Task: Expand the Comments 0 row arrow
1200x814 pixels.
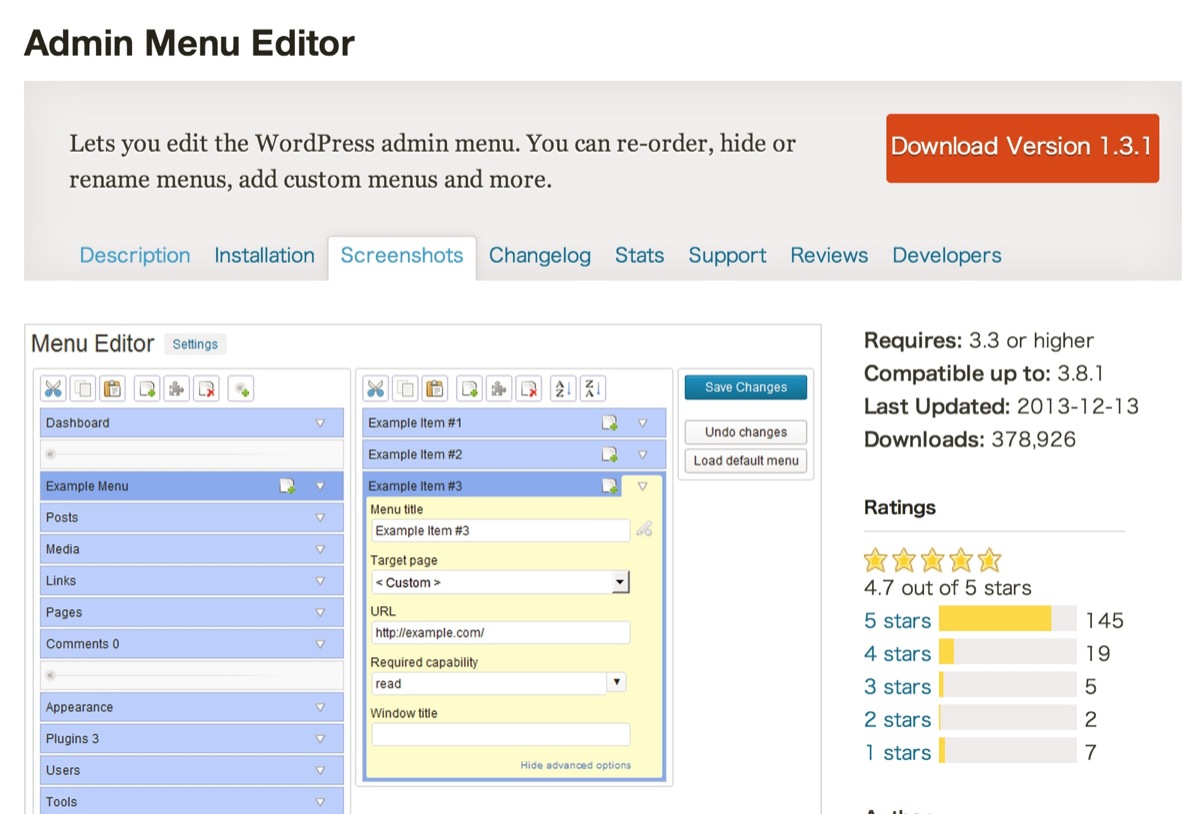Action: [321, 644]
